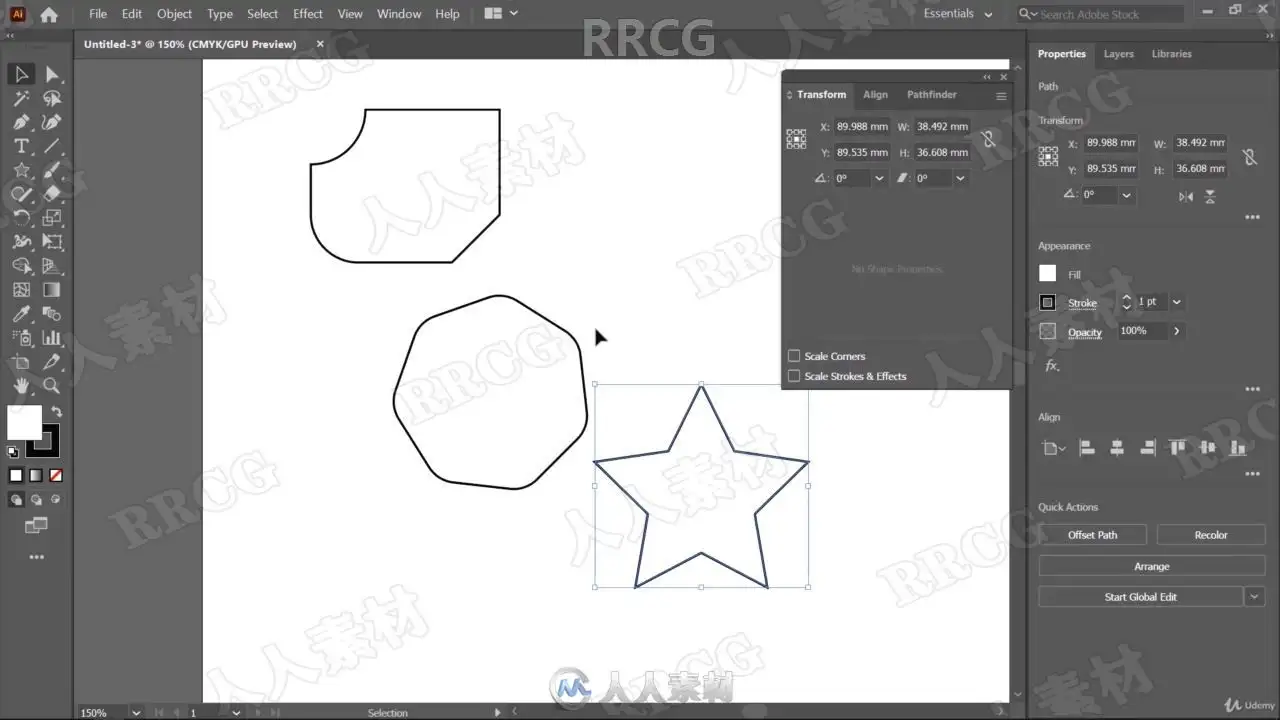This screenshot has width=1280, height=720.
Task: Switch to the Libraries tab
Action: (1171, 54)
